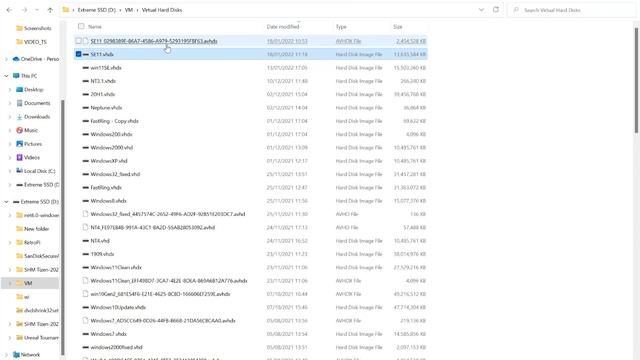Expand the net6.0-windows folder node
This screenshot has width=640, height=360.
[x=10, y=215]
